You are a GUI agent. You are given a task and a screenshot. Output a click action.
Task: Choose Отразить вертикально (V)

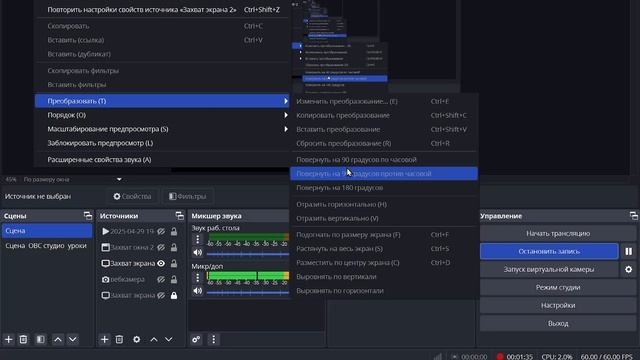point(384,218)
